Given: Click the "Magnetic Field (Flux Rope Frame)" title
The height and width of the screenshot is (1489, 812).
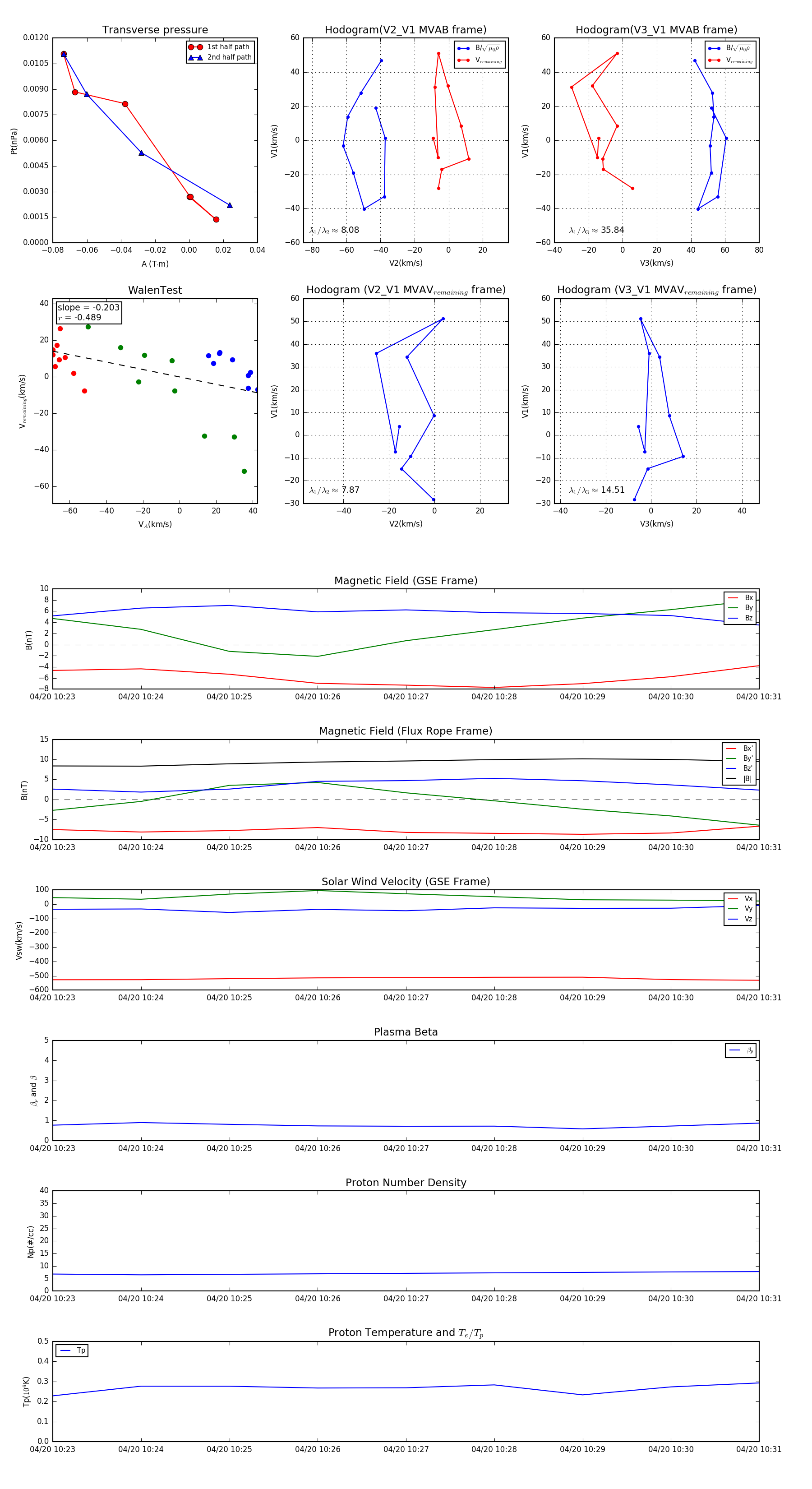Looking at the screenshot, I should coord(406,731).
